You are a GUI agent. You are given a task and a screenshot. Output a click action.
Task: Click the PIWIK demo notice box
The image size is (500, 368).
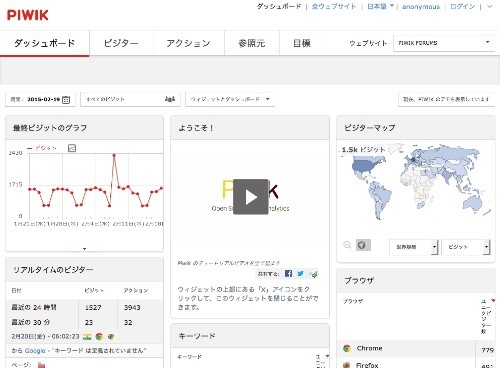(447, 99)
